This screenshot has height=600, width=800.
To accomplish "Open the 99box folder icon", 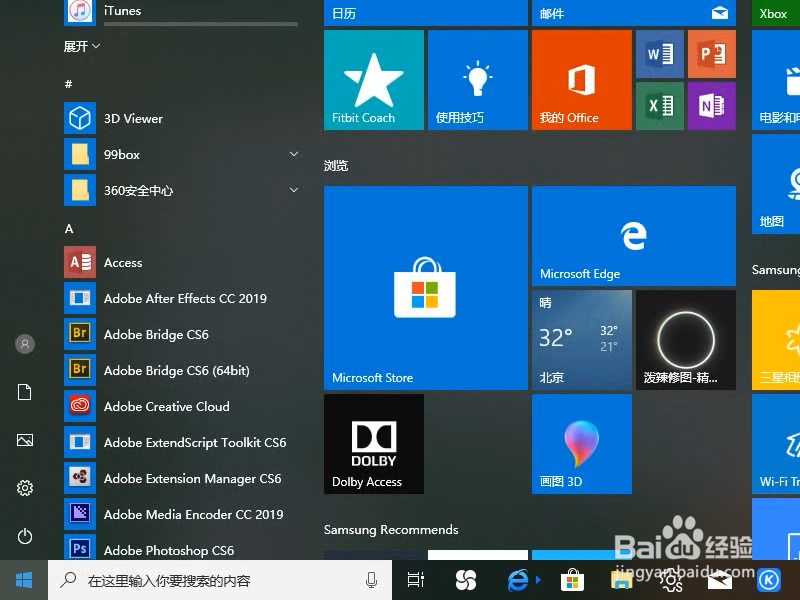I will click(x=80, y=154).
